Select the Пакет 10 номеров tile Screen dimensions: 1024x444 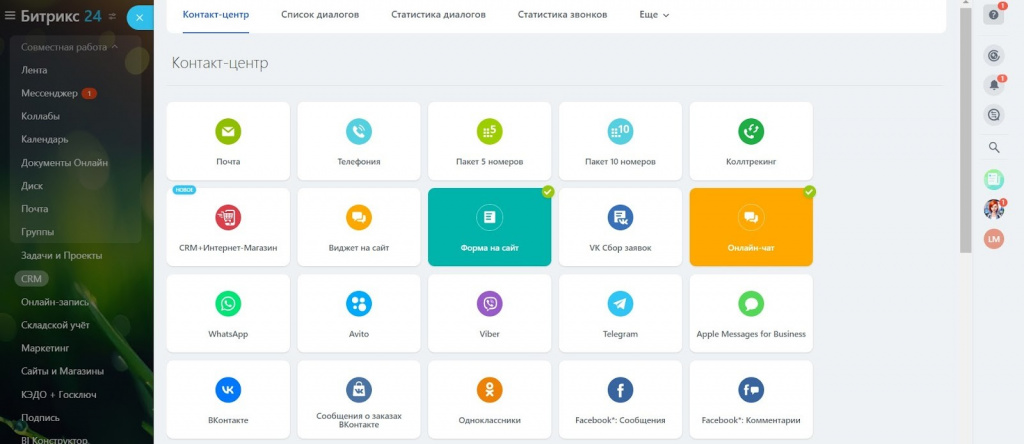[x=620, y=141]
